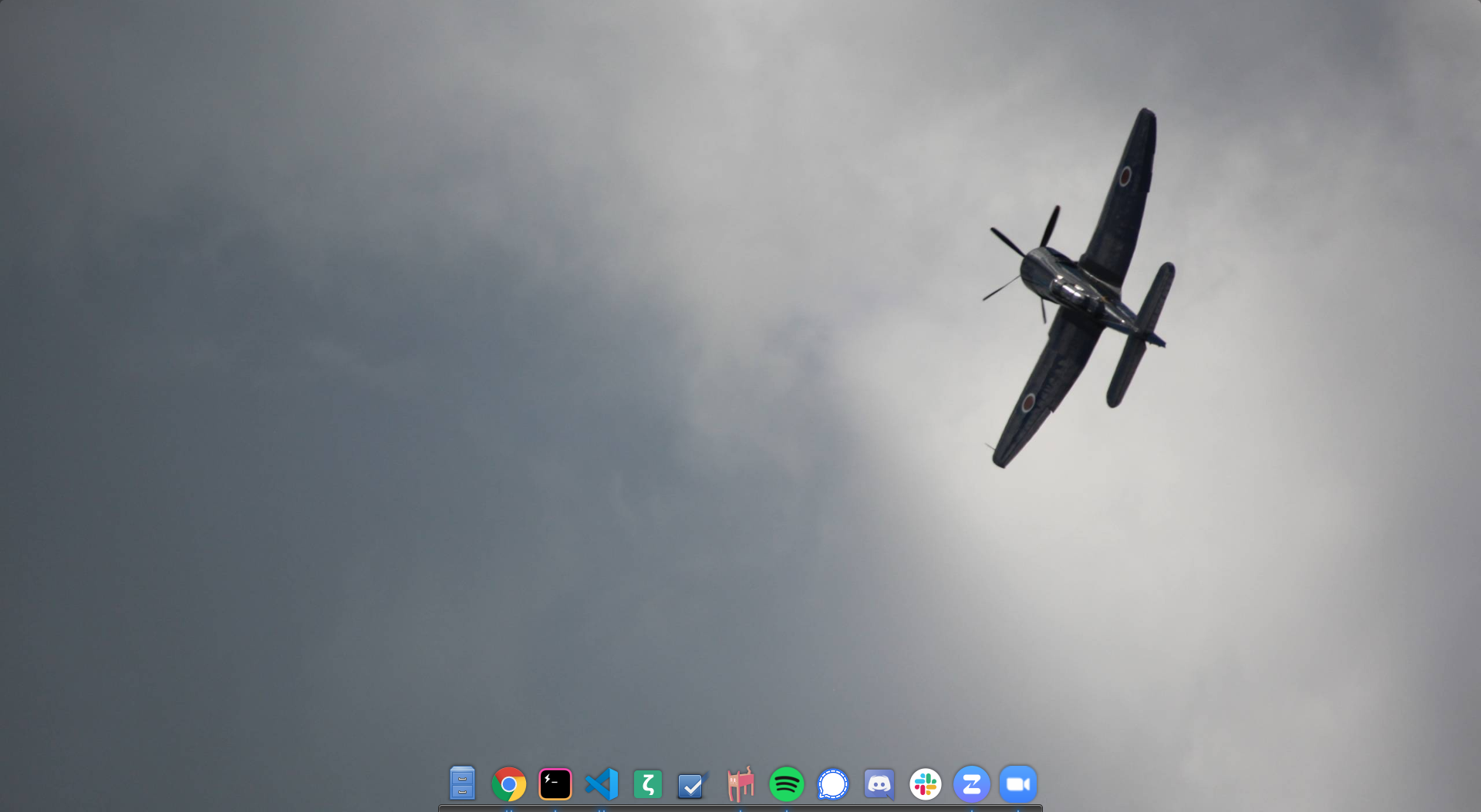This screenshot has height=812, width=1481.
Task: Open the Zulip Z icon in dock
Action: (x=972, y=785)
